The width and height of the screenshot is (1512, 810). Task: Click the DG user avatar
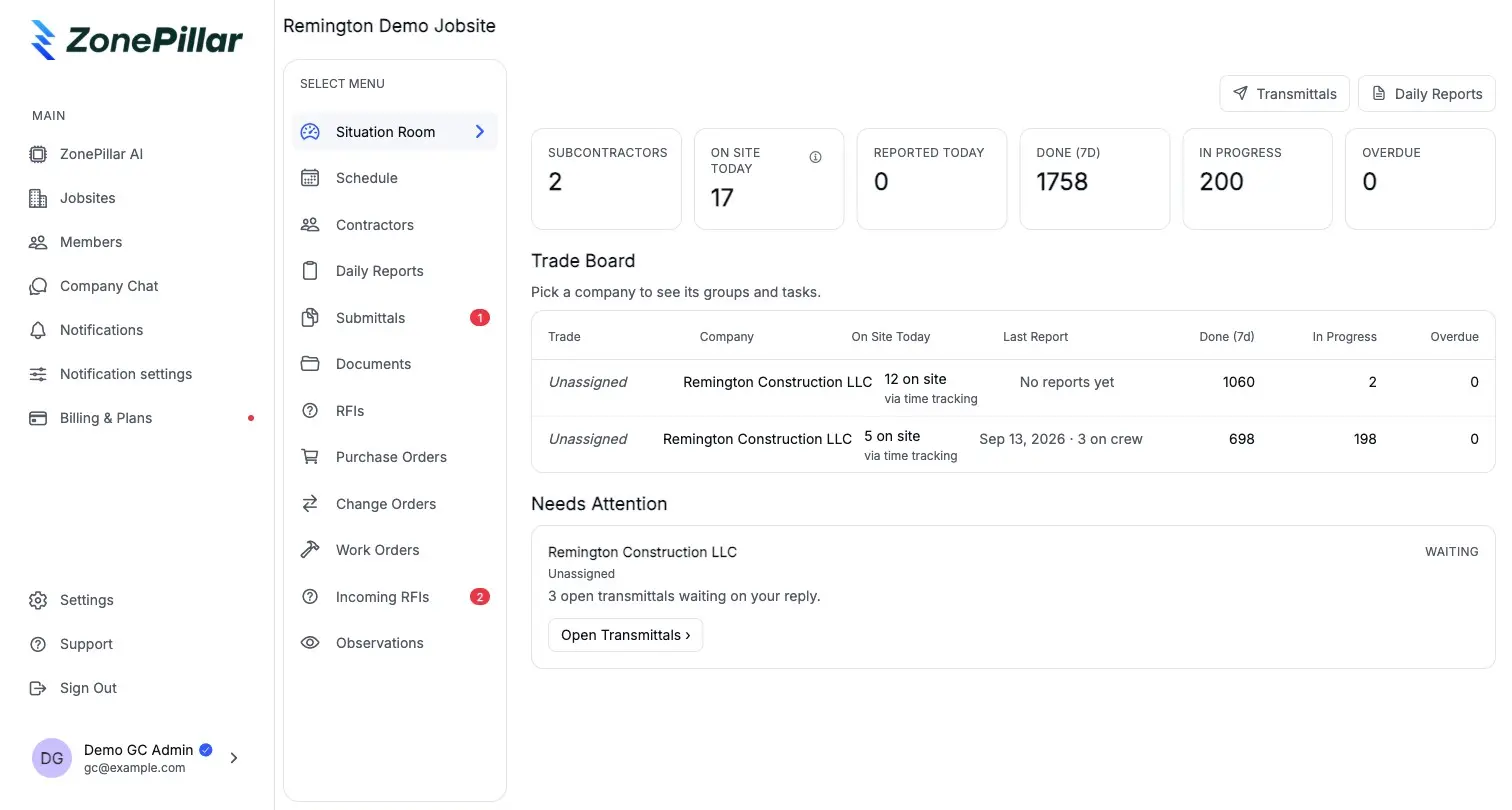52,758
